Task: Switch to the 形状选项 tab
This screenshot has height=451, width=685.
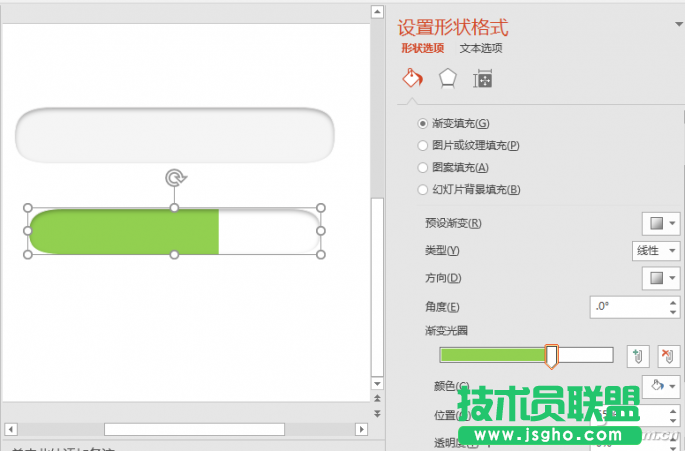Action: point(422,48)
